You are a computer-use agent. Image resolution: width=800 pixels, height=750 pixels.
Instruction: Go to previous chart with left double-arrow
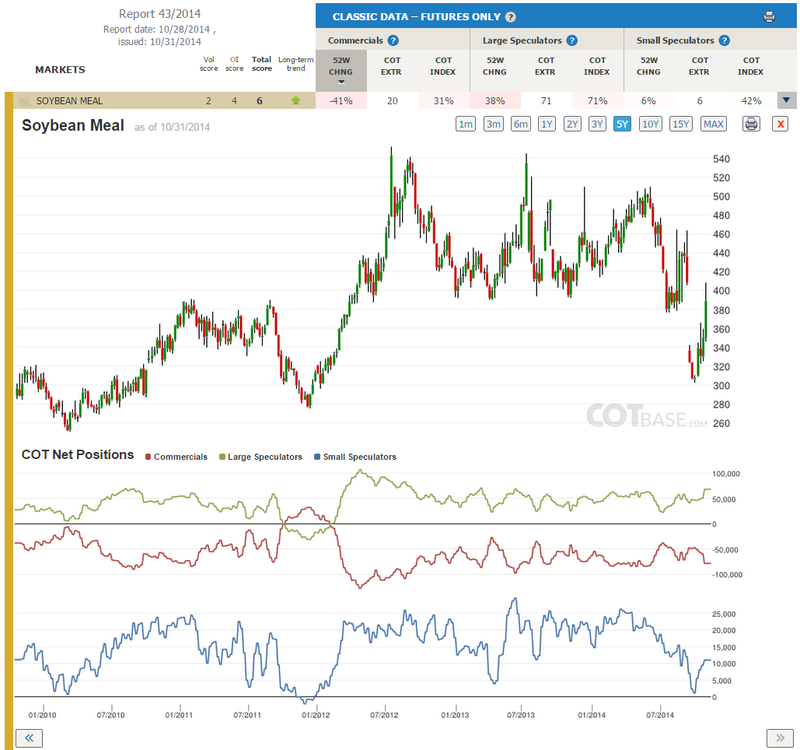29,738
